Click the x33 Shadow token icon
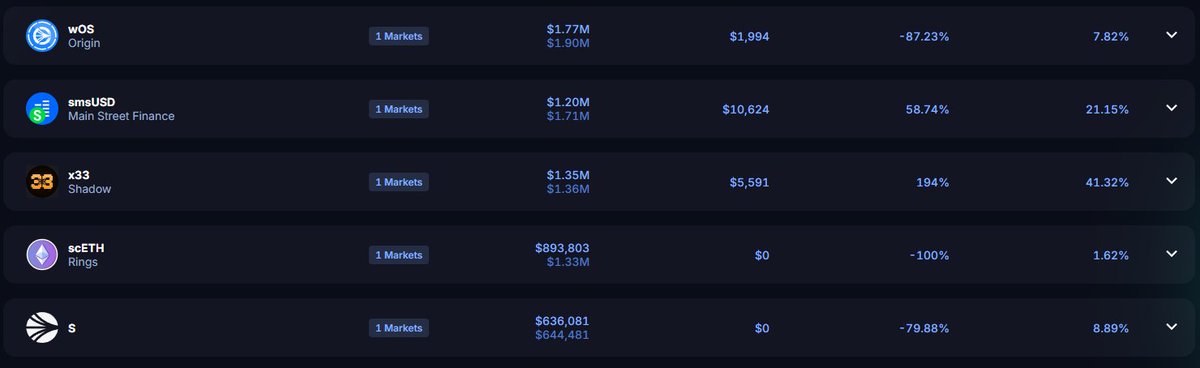Viewport: 1200px width, 368px height. tap(42, 182)
